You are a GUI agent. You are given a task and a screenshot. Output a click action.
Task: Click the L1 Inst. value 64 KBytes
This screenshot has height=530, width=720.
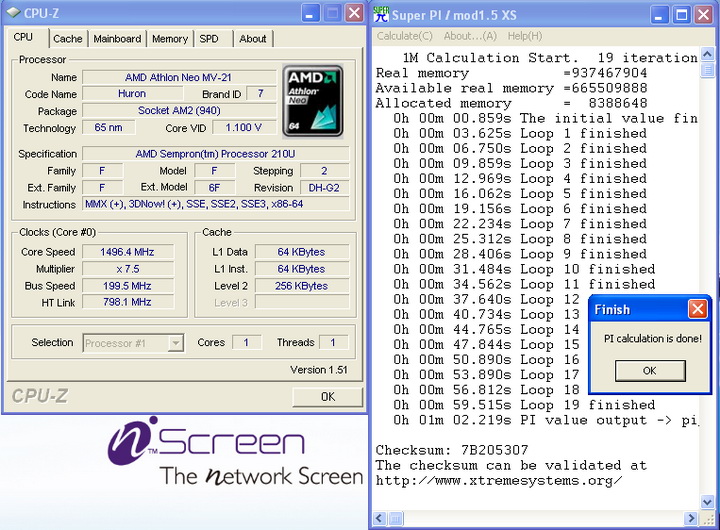point(302,269)
